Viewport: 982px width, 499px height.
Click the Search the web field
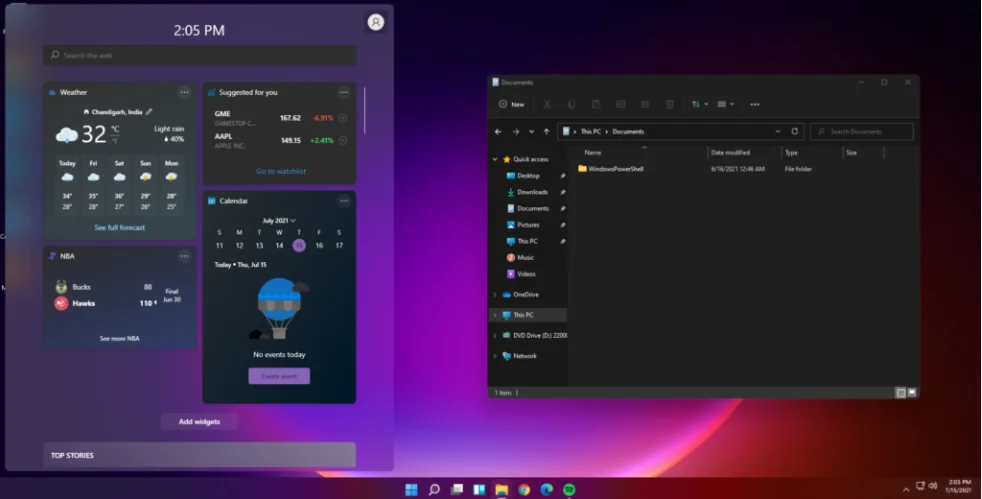tap(200, 55)
